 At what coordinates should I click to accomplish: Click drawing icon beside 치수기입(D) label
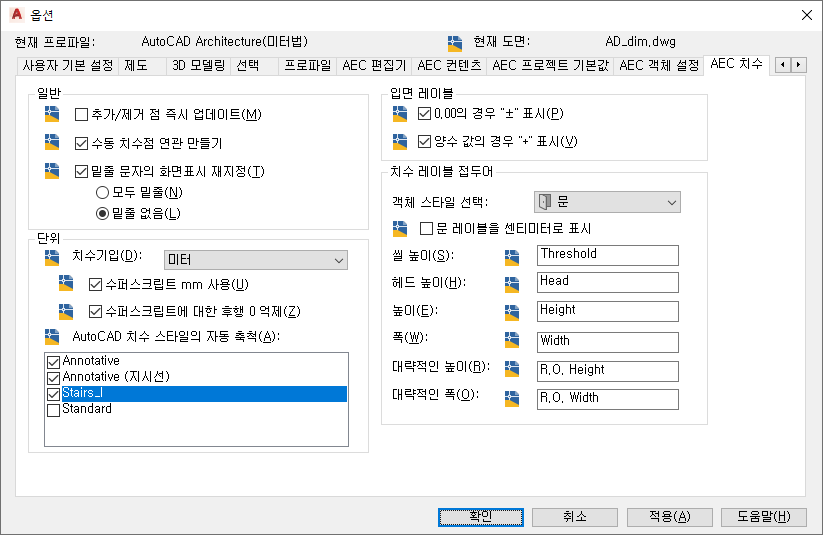pos(52,257)
